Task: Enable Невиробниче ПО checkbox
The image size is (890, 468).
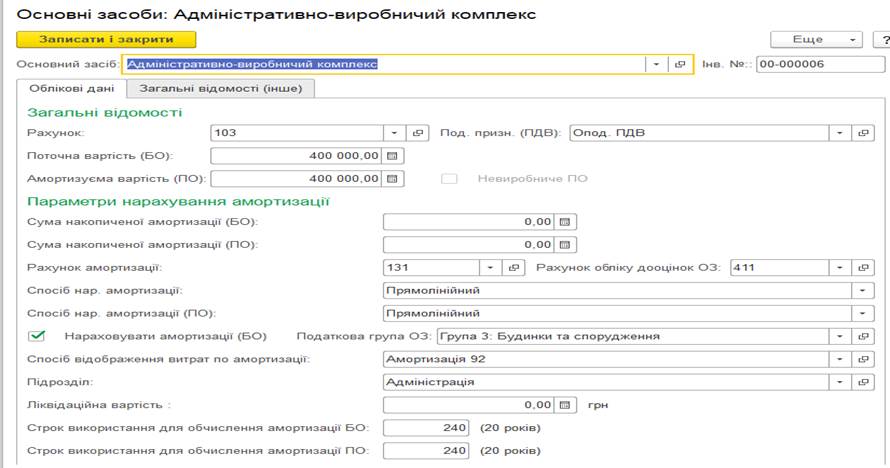Action: click(x=450, y=179)
